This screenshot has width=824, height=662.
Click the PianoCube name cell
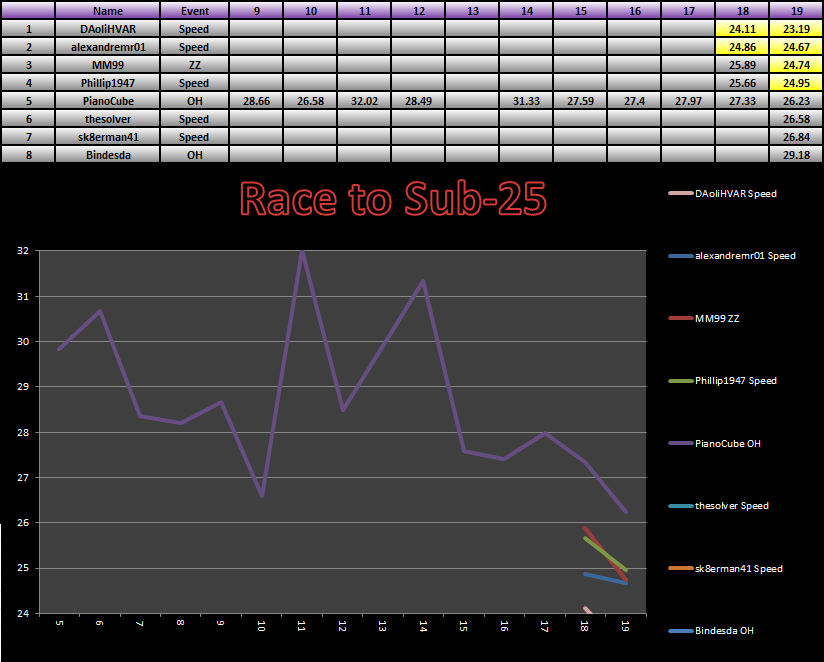pyautogui.click(x=108, y=101)
